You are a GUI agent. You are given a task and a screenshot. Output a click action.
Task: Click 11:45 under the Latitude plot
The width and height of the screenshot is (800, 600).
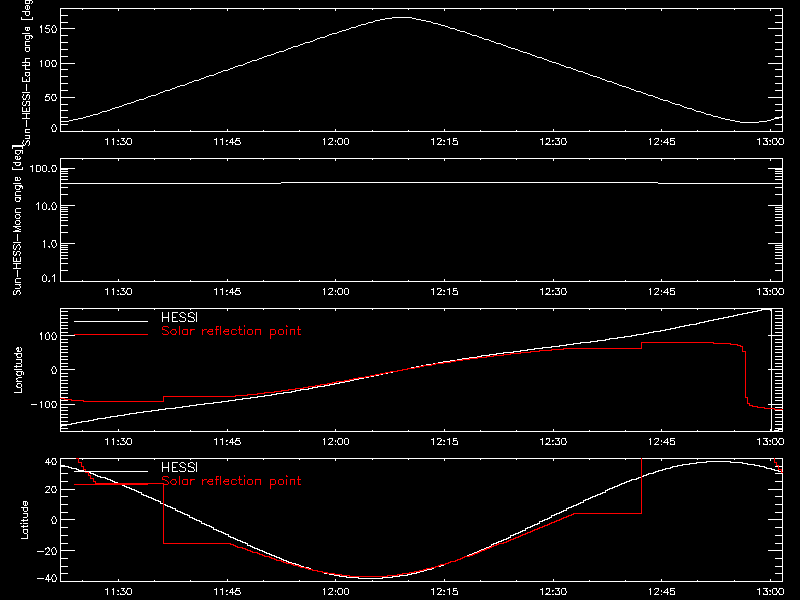tap(227, 592)
